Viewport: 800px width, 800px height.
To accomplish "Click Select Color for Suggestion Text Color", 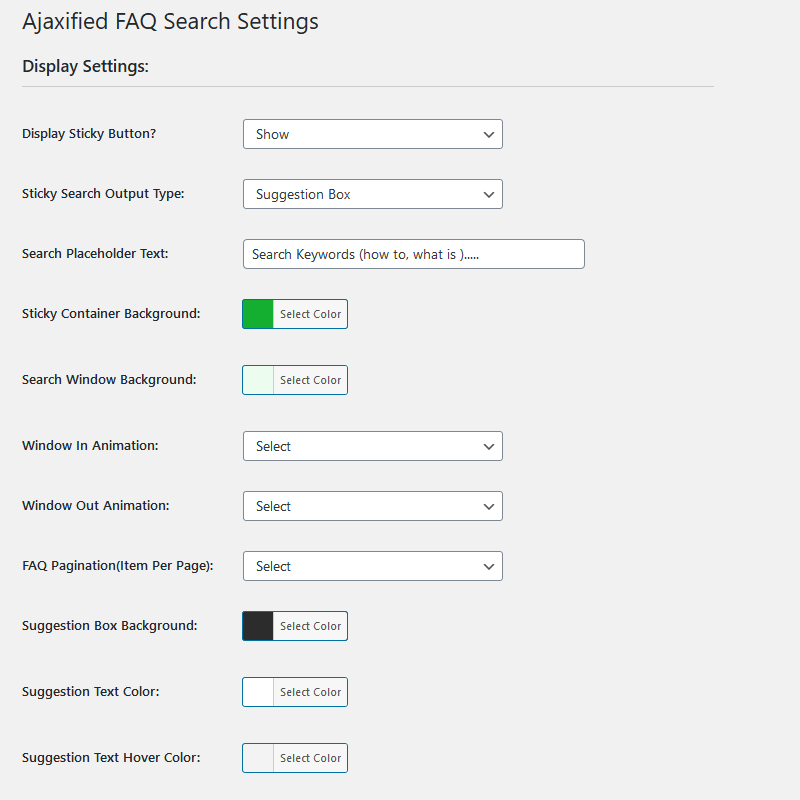I will pos(310,691).
